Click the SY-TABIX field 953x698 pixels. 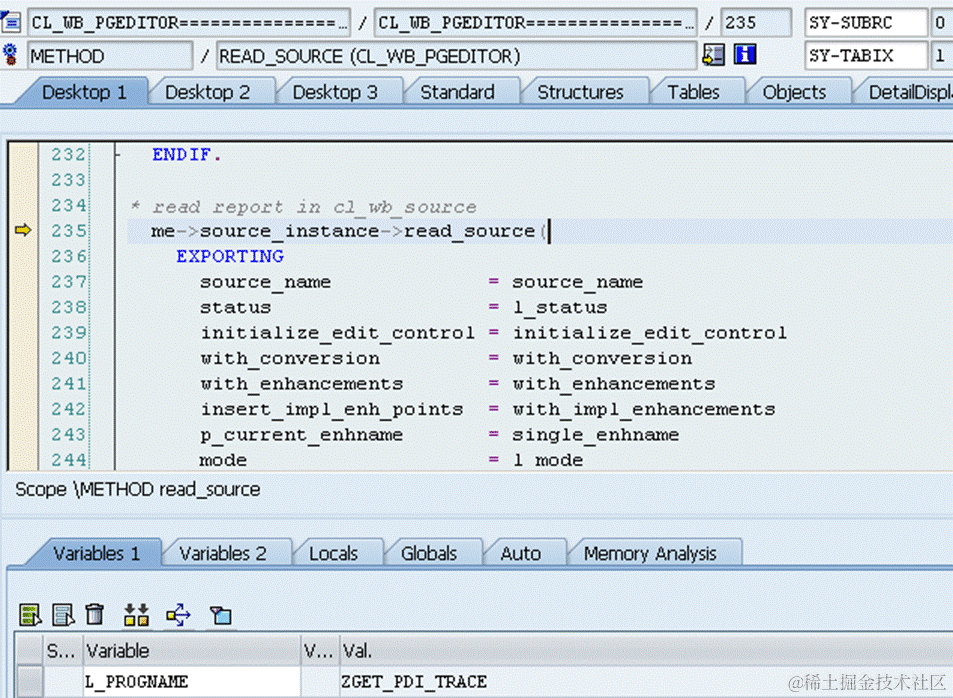click(865, 56)
